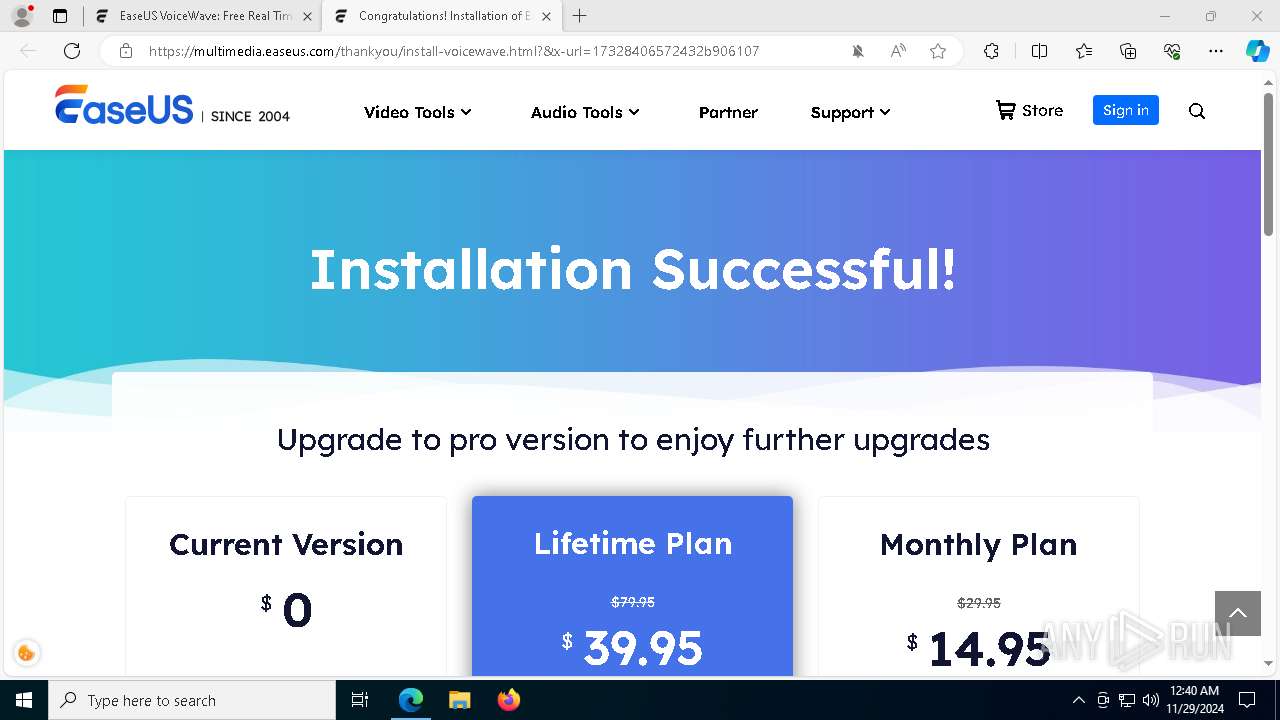Expand the Video Tools dropdown menu
The image size is (1280, 720).
[x=417, y=112]
